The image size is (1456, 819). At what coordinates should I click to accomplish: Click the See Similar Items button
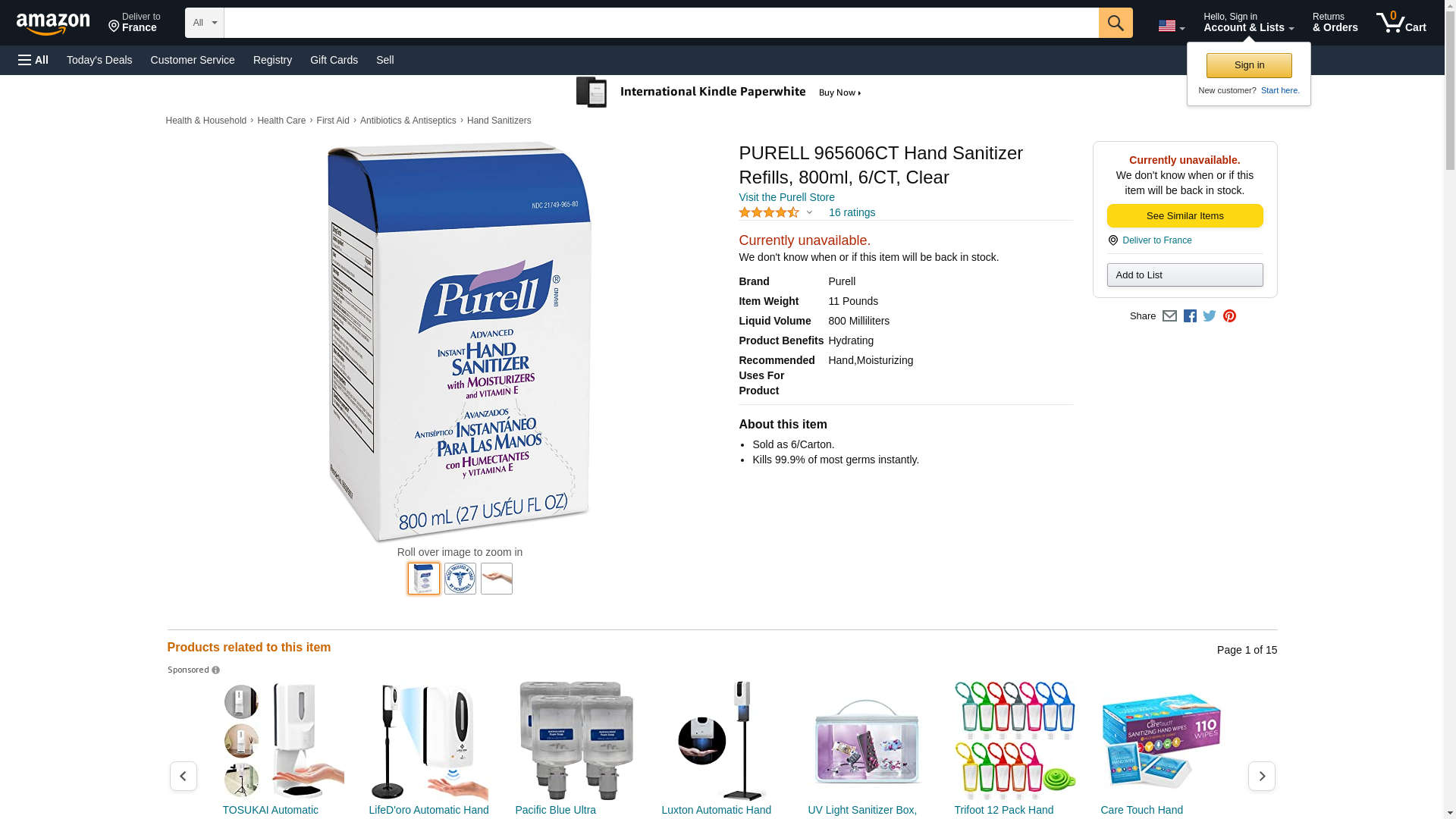[x=1185, y=216]
